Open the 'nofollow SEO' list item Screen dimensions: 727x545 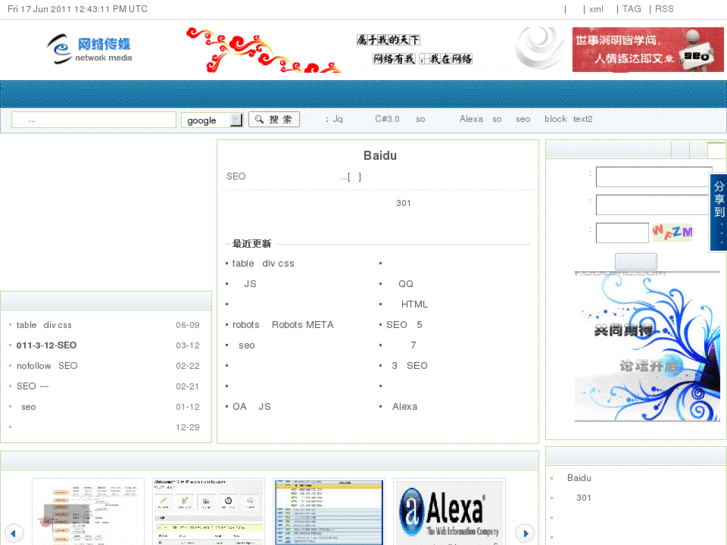pyautogui.click(x=47, y=366)
